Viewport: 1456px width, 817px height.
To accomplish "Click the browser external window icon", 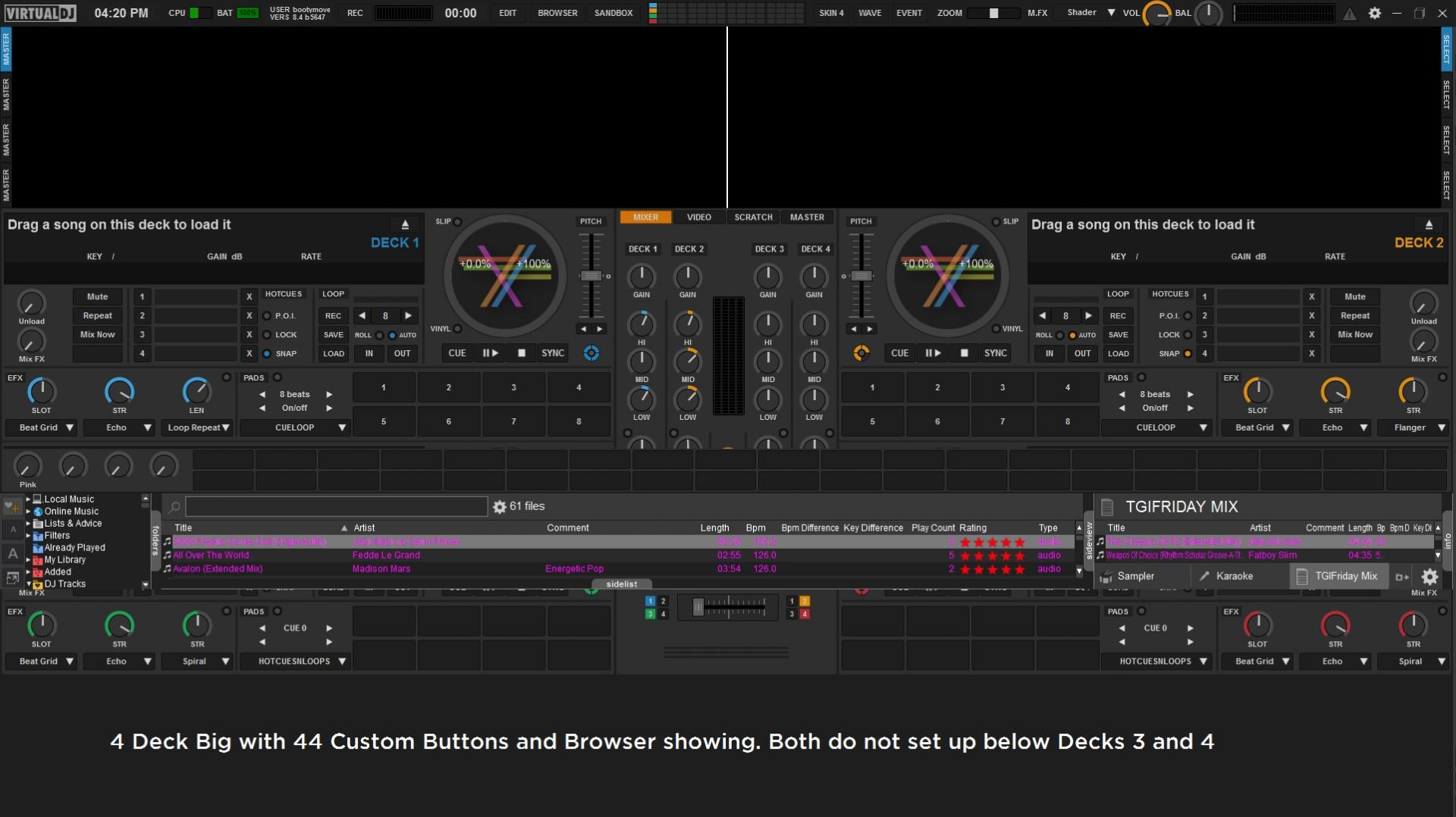I will click(13, 578).
